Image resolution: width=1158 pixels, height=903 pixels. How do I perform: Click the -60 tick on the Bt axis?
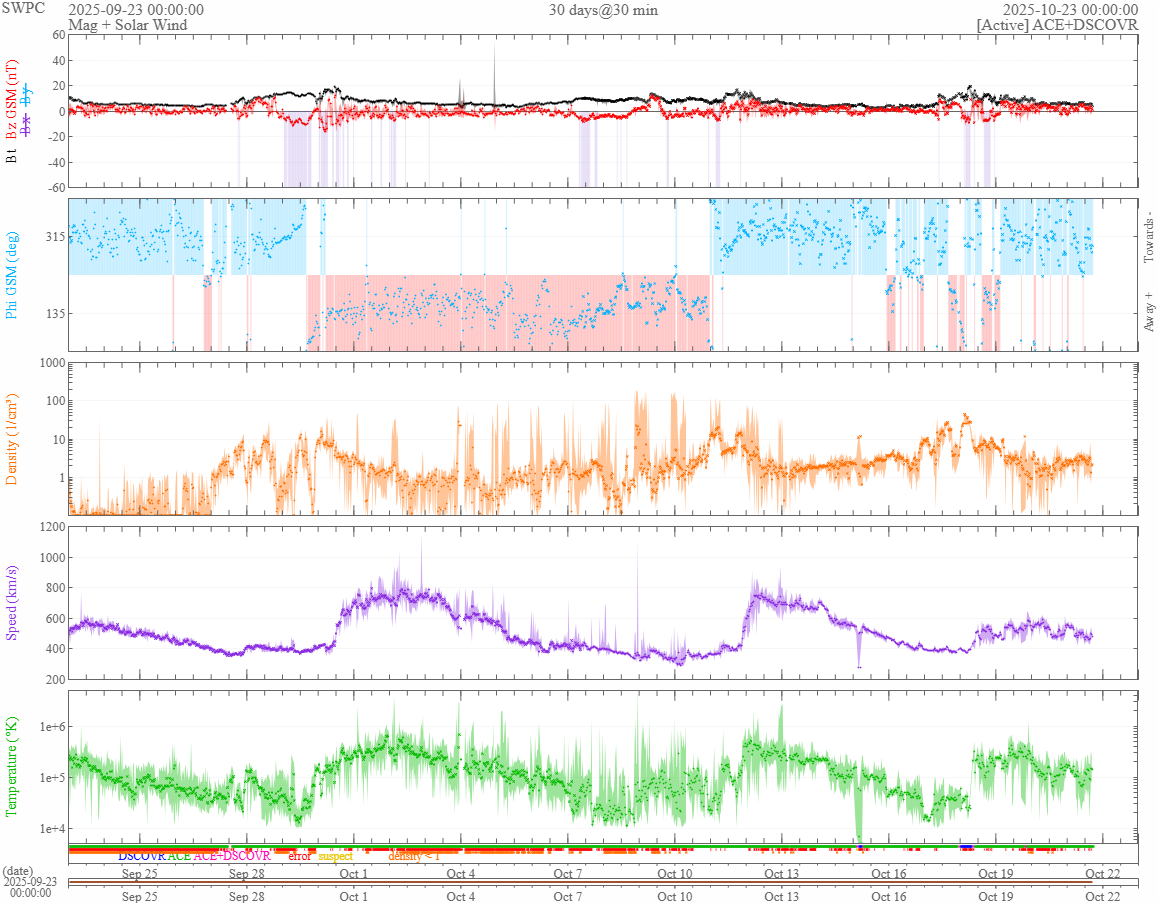point(57,188)
